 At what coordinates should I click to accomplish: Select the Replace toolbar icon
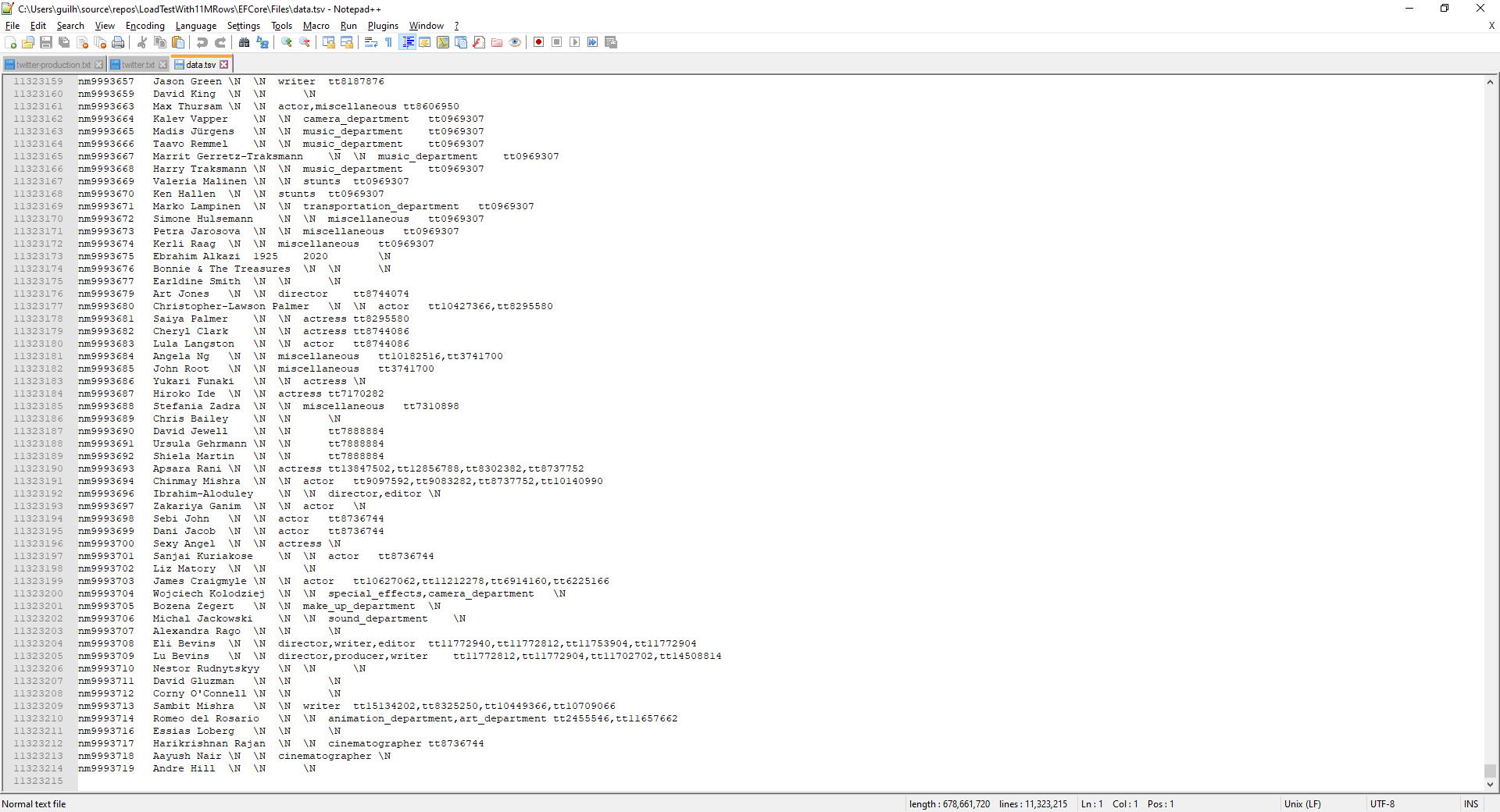tap(263, 43)
